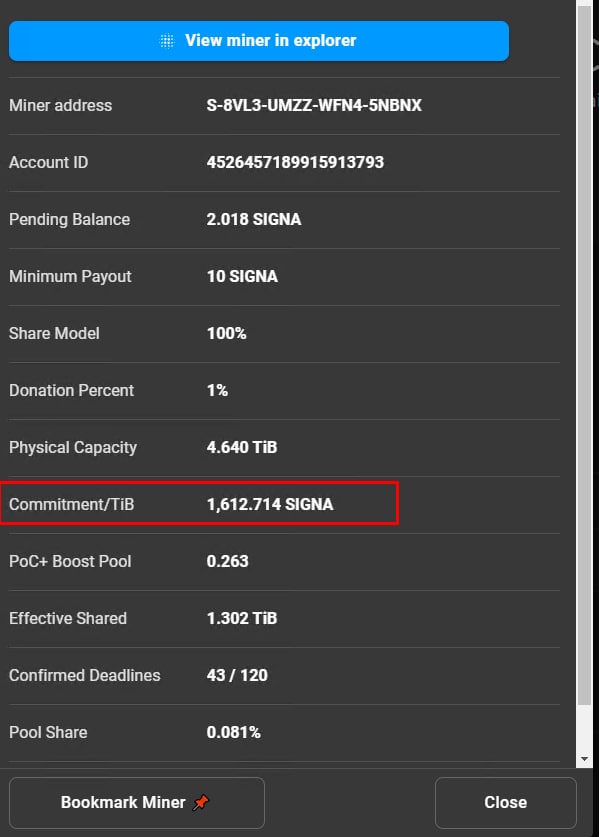Click the Pending Balance 2.018 SIGNA value
Image resolution: width=599 pixels, height=837 pixels.
coord(254,219)
